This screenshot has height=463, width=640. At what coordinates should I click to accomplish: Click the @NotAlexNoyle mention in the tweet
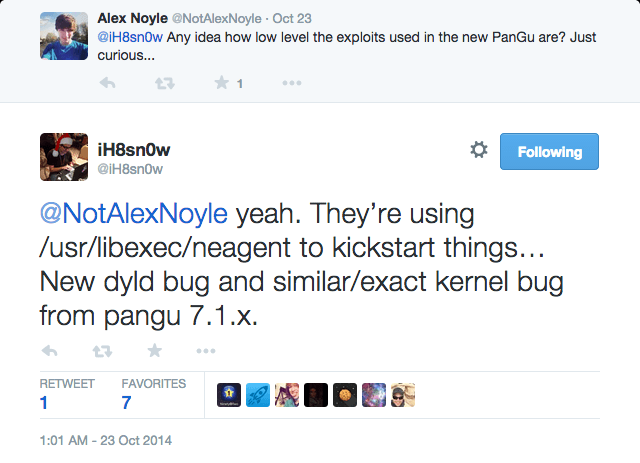coord(134,215)
